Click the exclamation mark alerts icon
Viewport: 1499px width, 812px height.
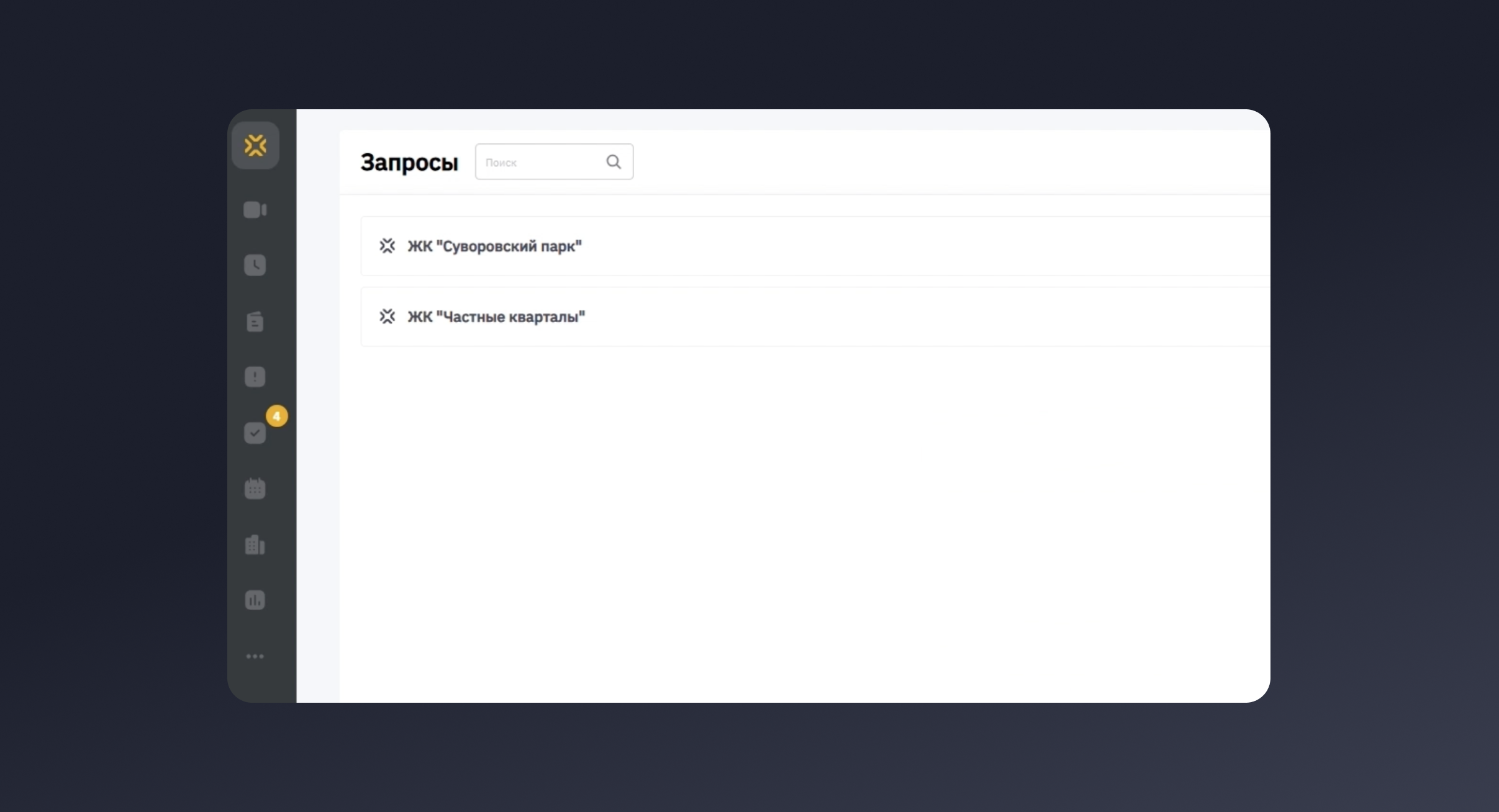click(255, 377)
